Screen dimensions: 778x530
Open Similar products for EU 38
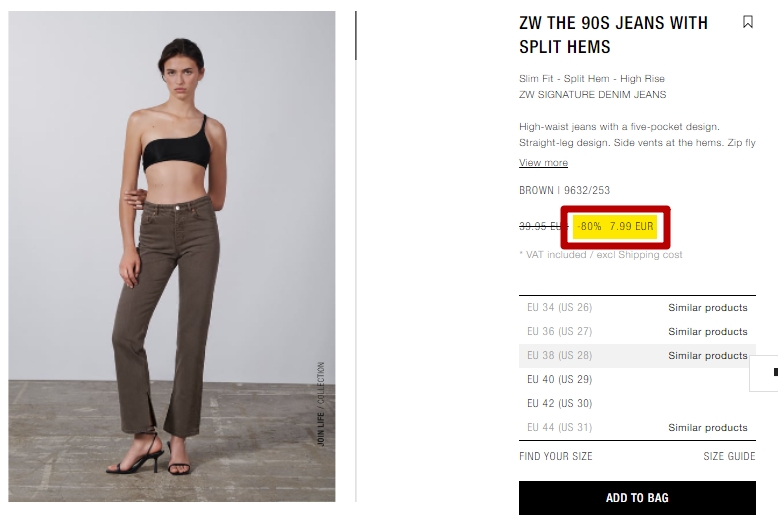[708, 355]
